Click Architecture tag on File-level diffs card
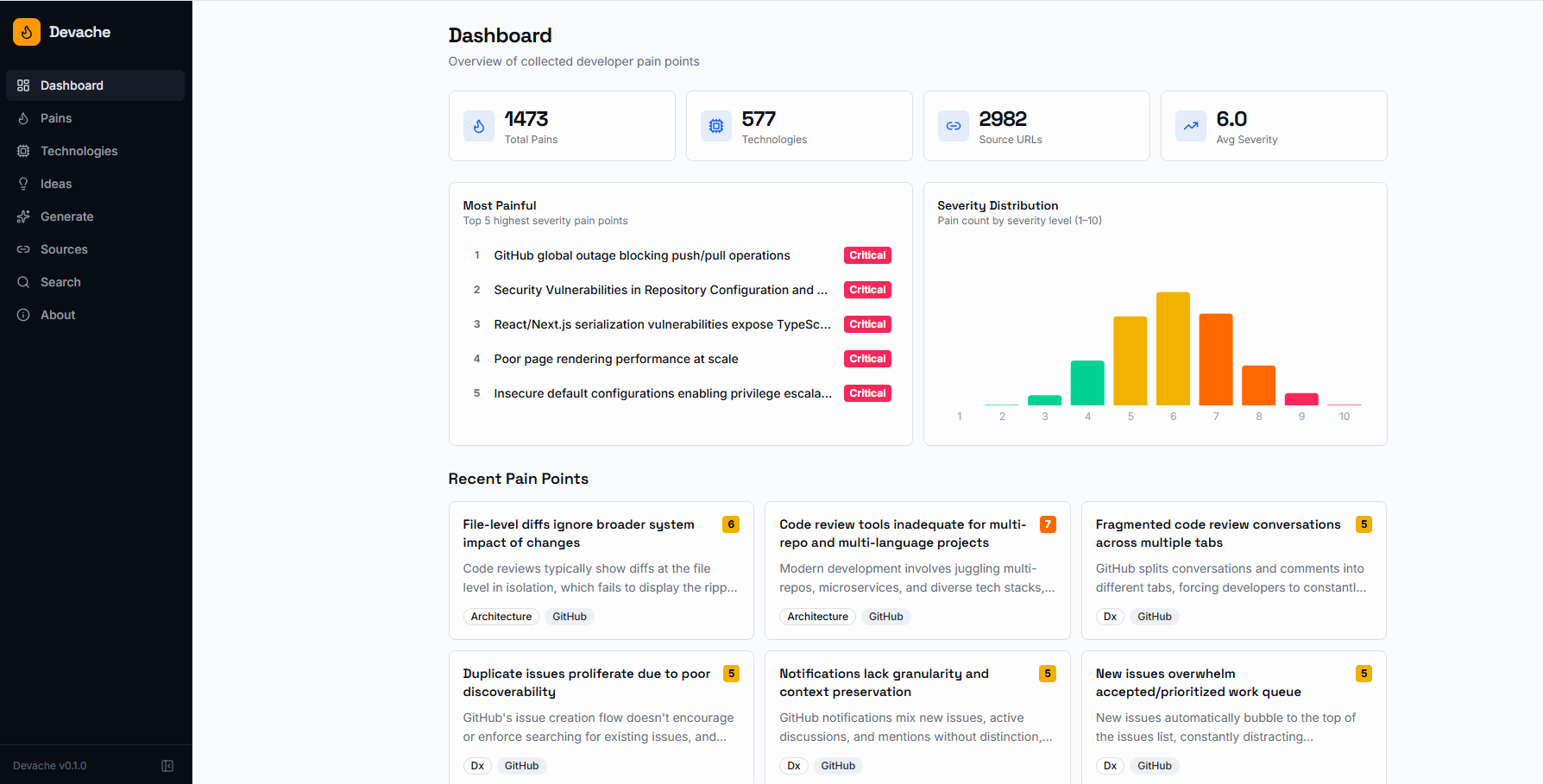1543x784 pixels. point(501,617)
